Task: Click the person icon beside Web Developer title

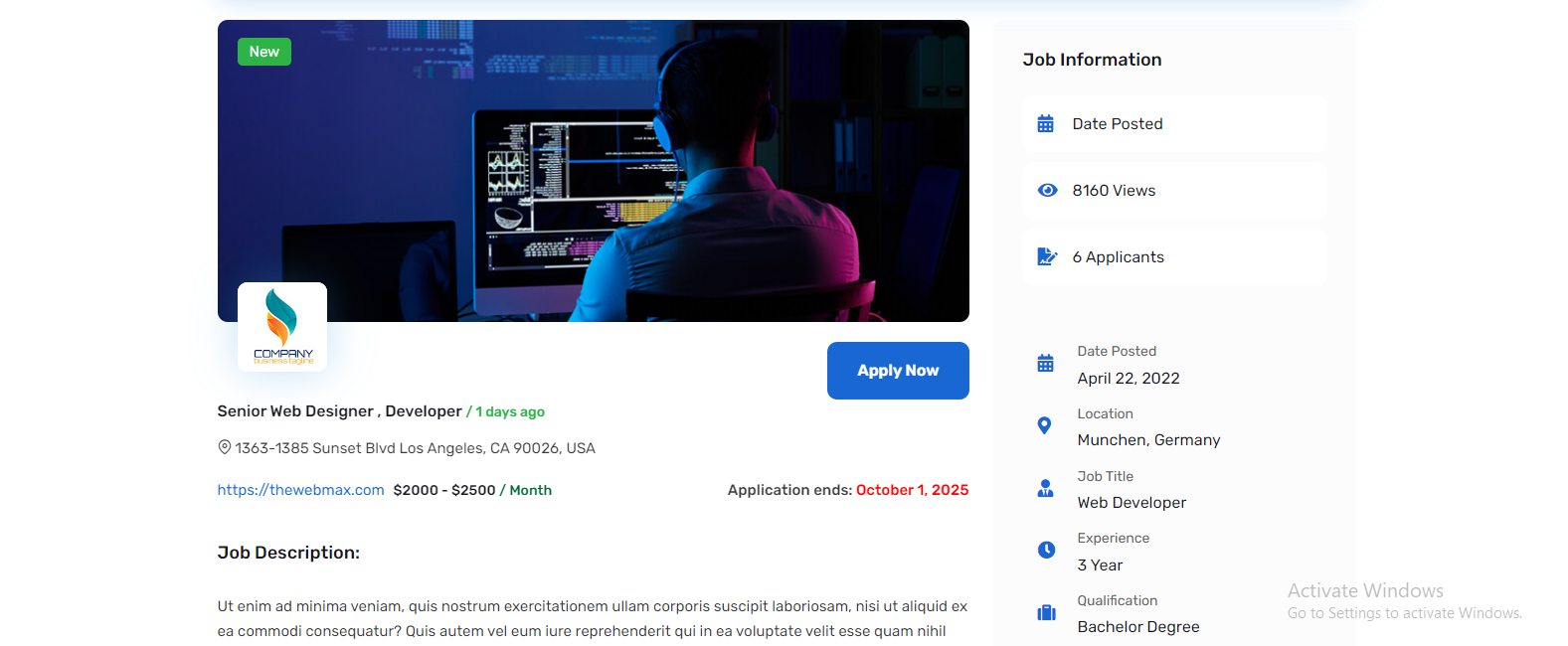Action: (1045, 488)
